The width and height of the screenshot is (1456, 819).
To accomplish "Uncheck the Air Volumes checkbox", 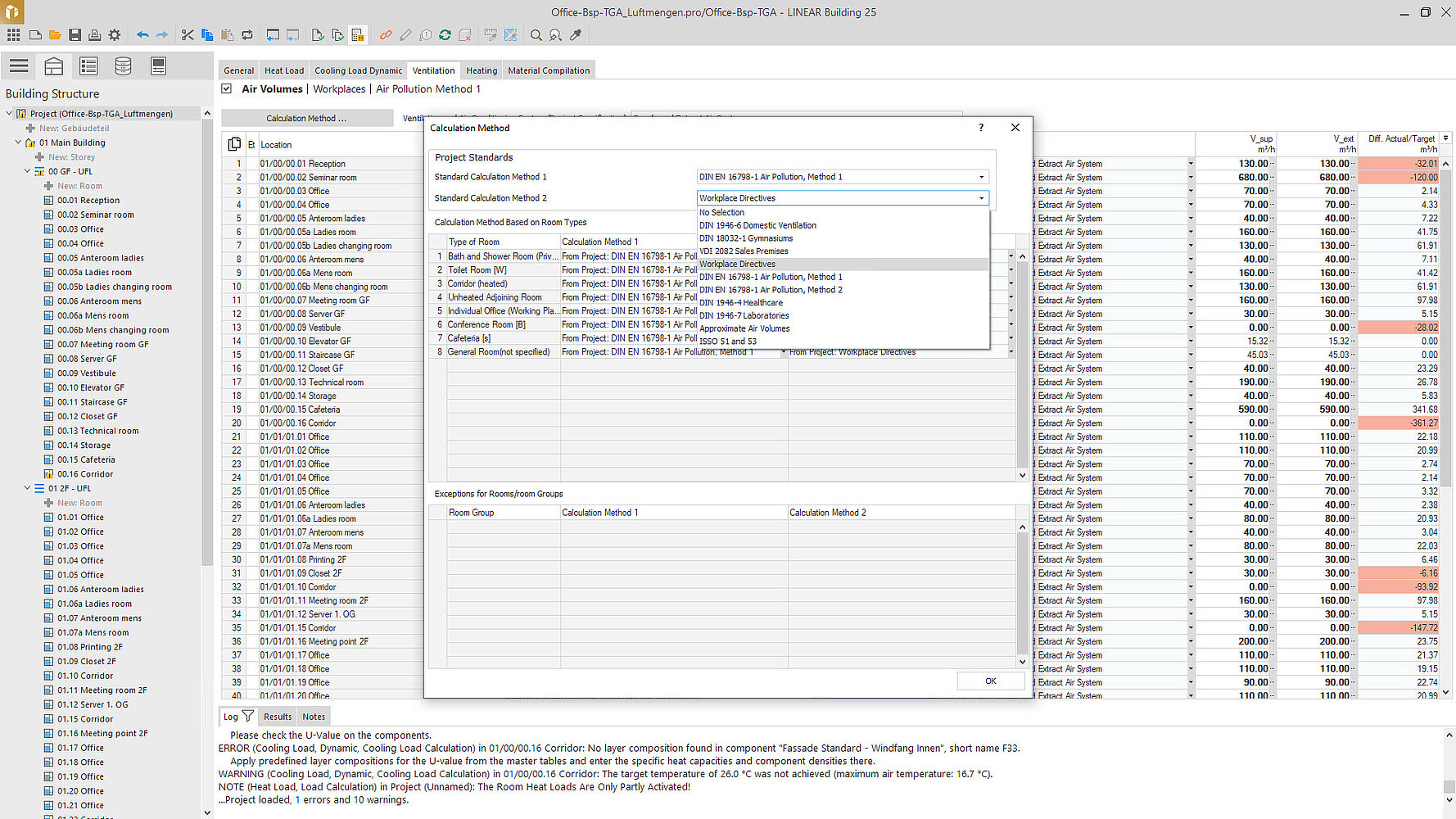I will [x=227, y=88].
